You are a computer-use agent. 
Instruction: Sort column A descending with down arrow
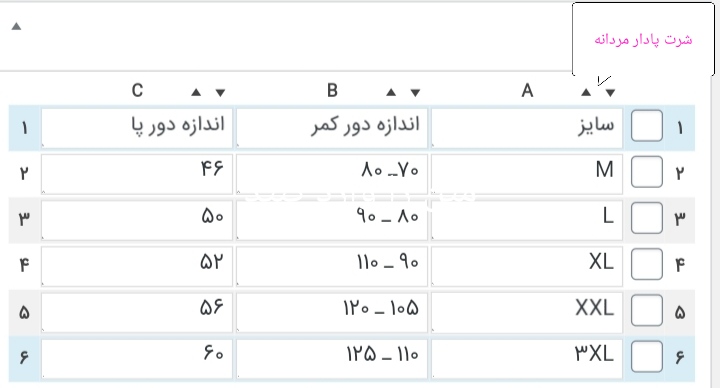(x=610, y=93)
